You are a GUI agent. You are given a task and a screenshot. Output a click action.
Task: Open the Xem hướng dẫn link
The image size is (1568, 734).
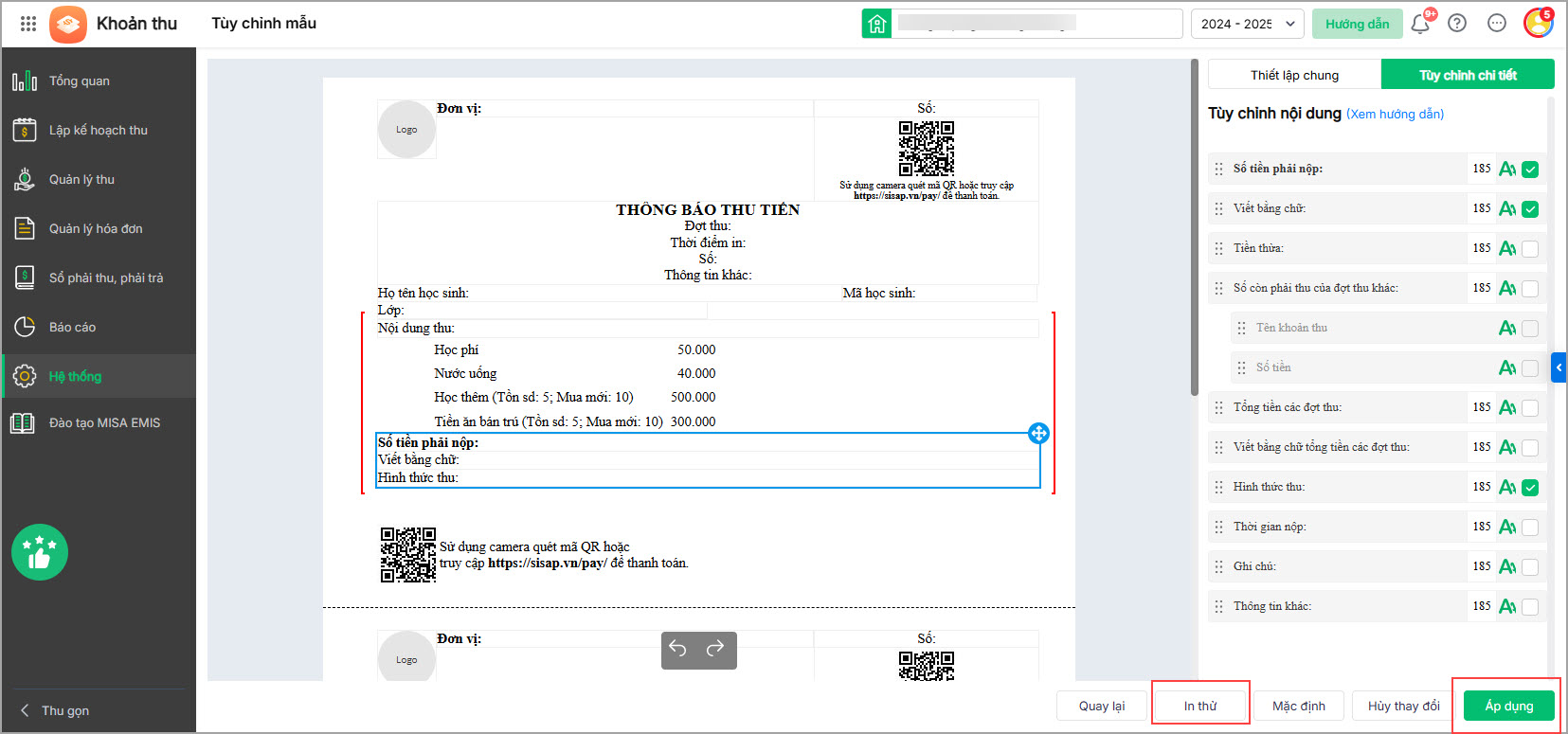1395,115
